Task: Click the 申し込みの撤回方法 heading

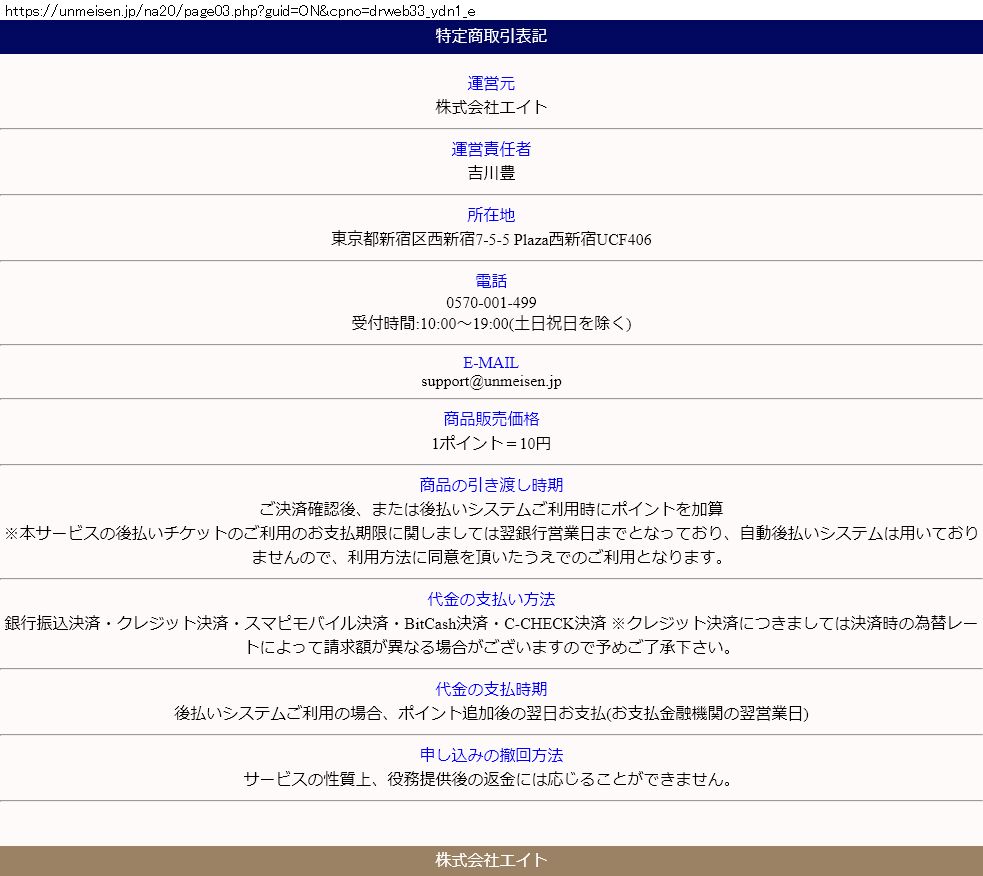Action: coord(491,755)
